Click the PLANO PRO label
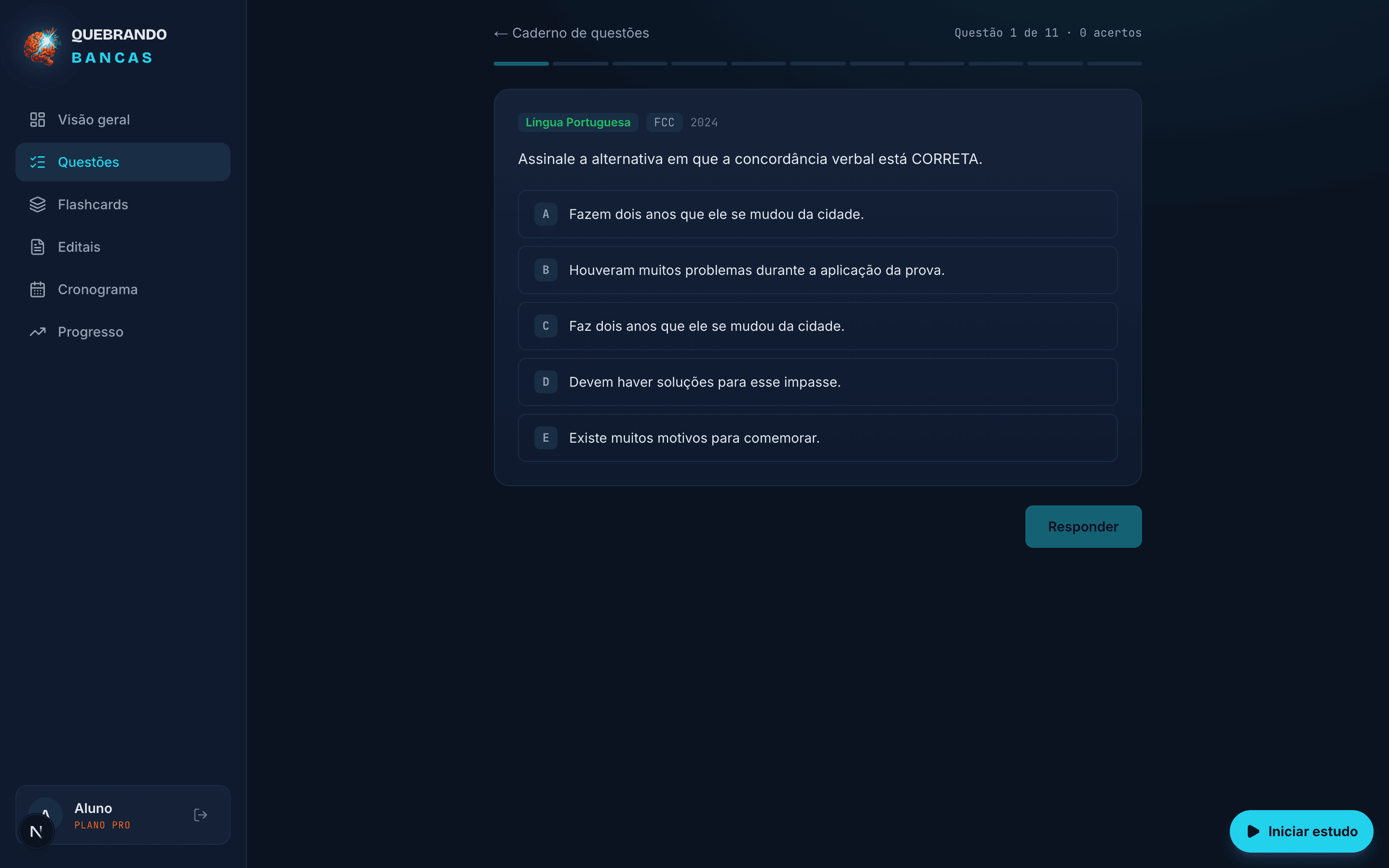Viewport: 1389px width, 868px height. tap(102, 825)
